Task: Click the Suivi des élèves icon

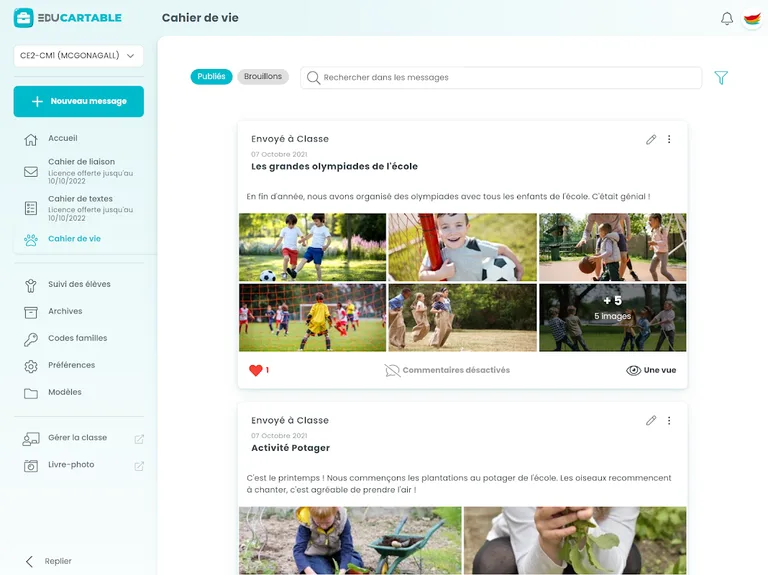Action: [x=31, y=286]
